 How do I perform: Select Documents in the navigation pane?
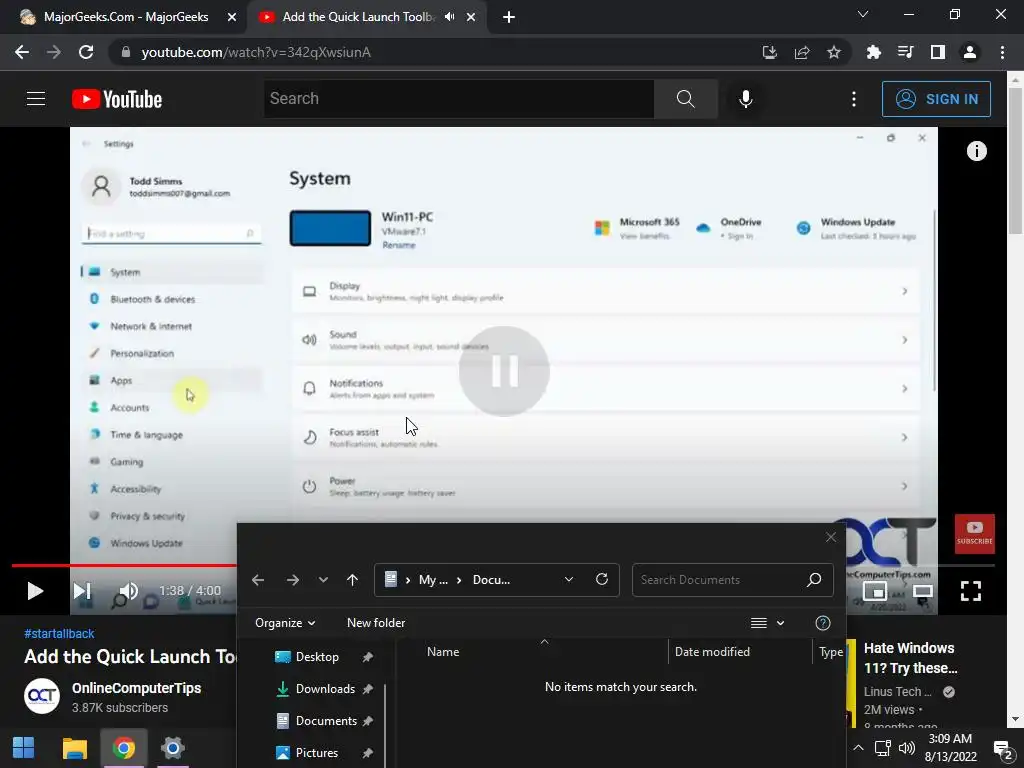click(326, 721)
